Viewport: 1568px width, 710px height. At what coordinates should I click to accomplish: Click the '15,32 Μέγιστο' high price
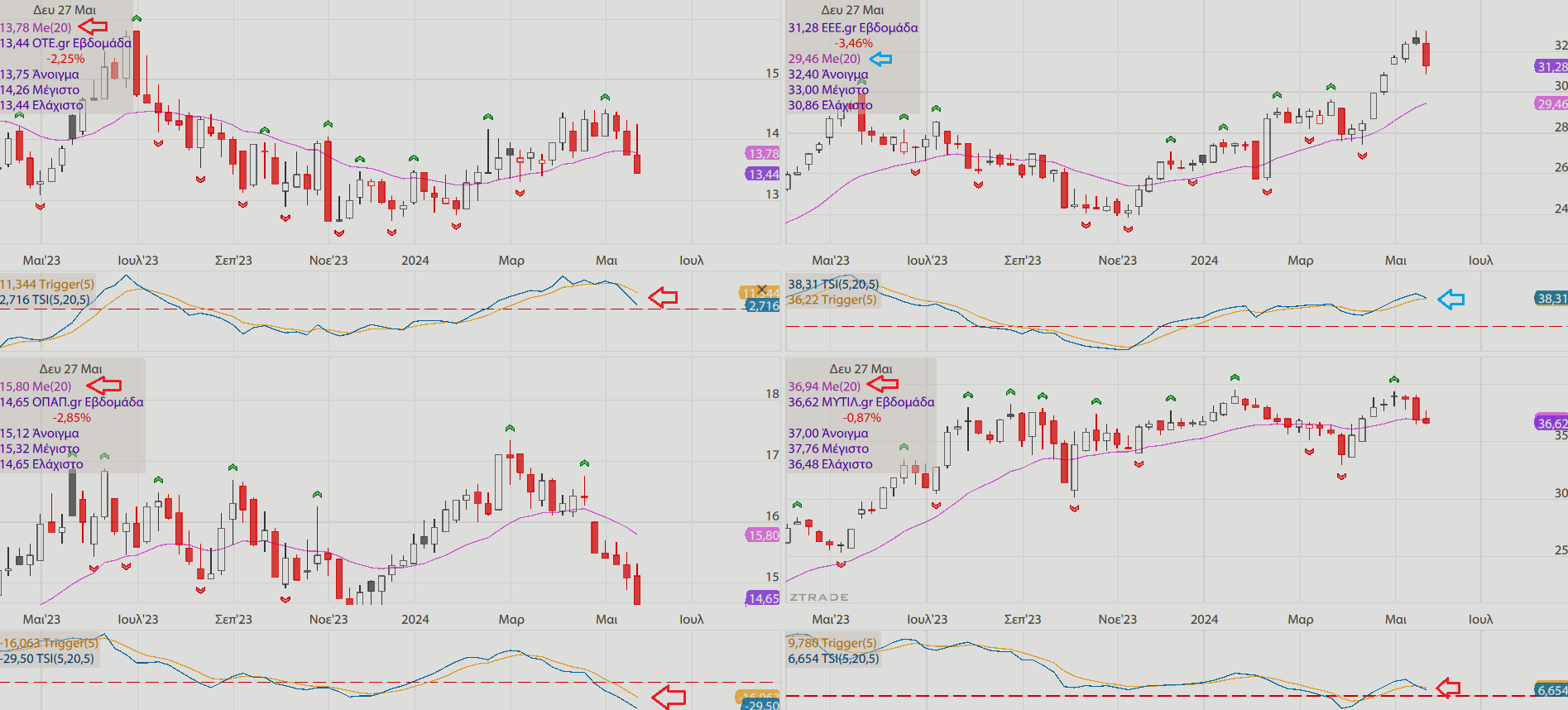pyautogui.click(x=40, y=449)
